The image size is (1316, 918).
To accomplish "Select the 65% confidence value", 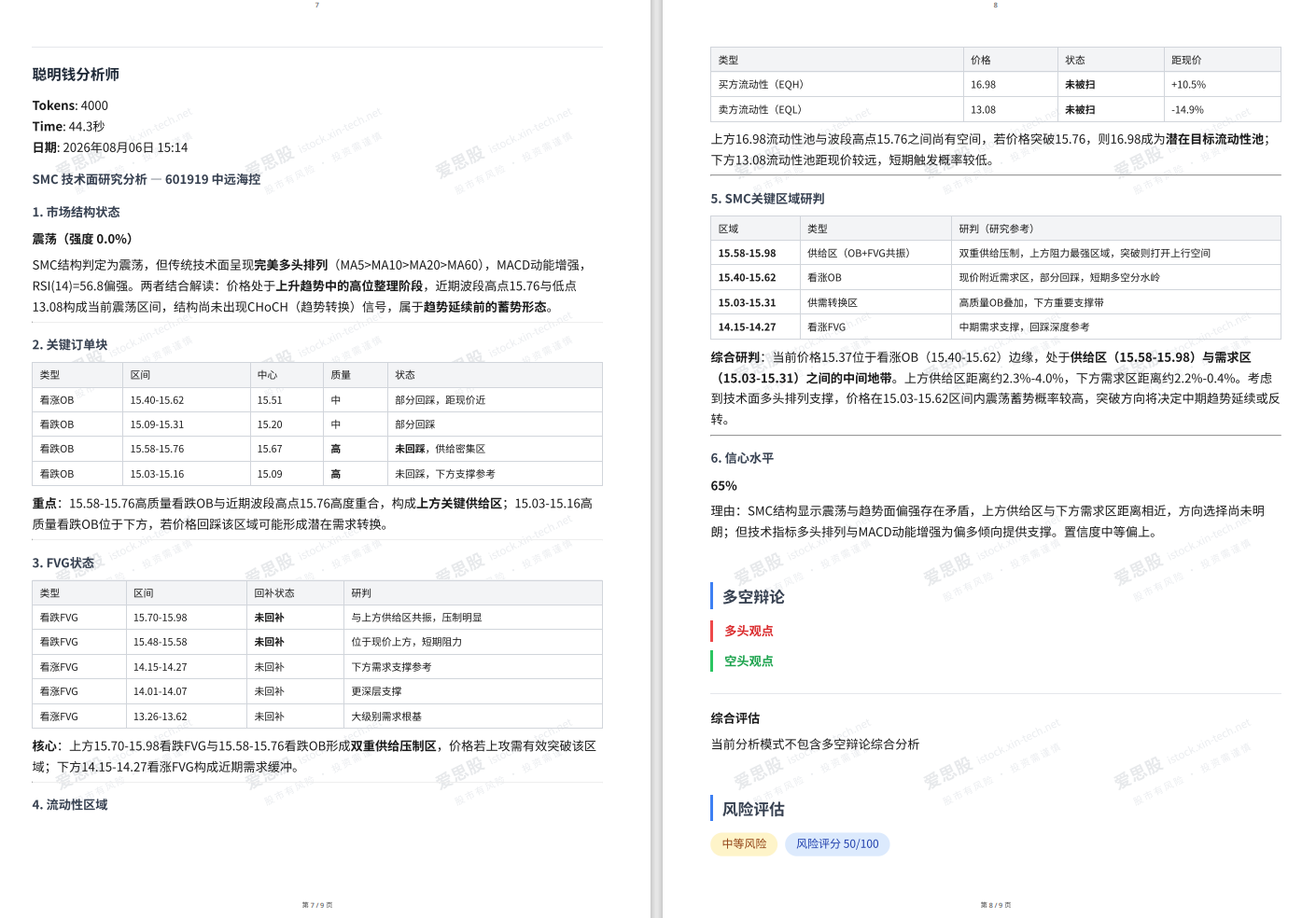I will click(x=723, y=486).
